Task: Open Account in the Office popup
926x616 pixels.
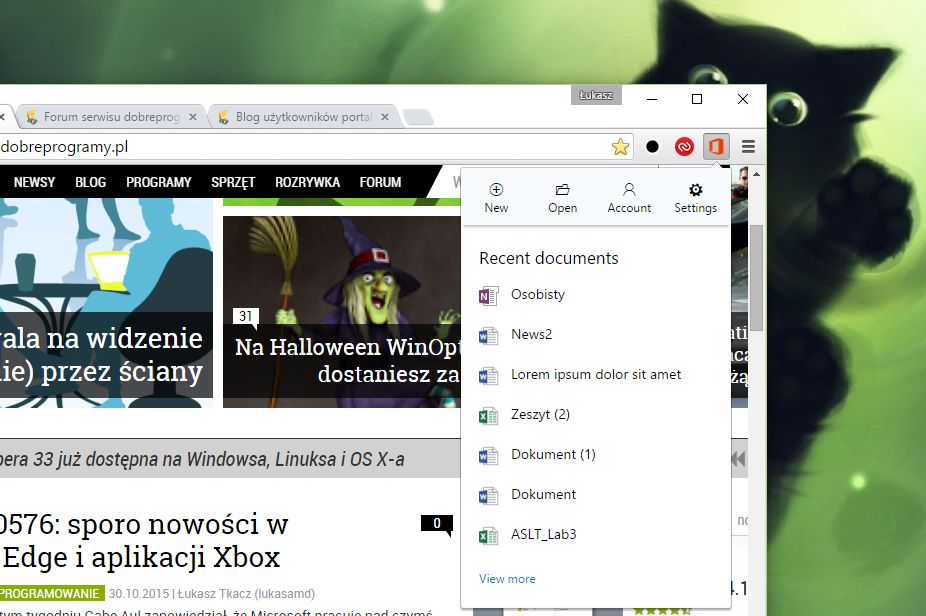Action: [x=629, y=198]
